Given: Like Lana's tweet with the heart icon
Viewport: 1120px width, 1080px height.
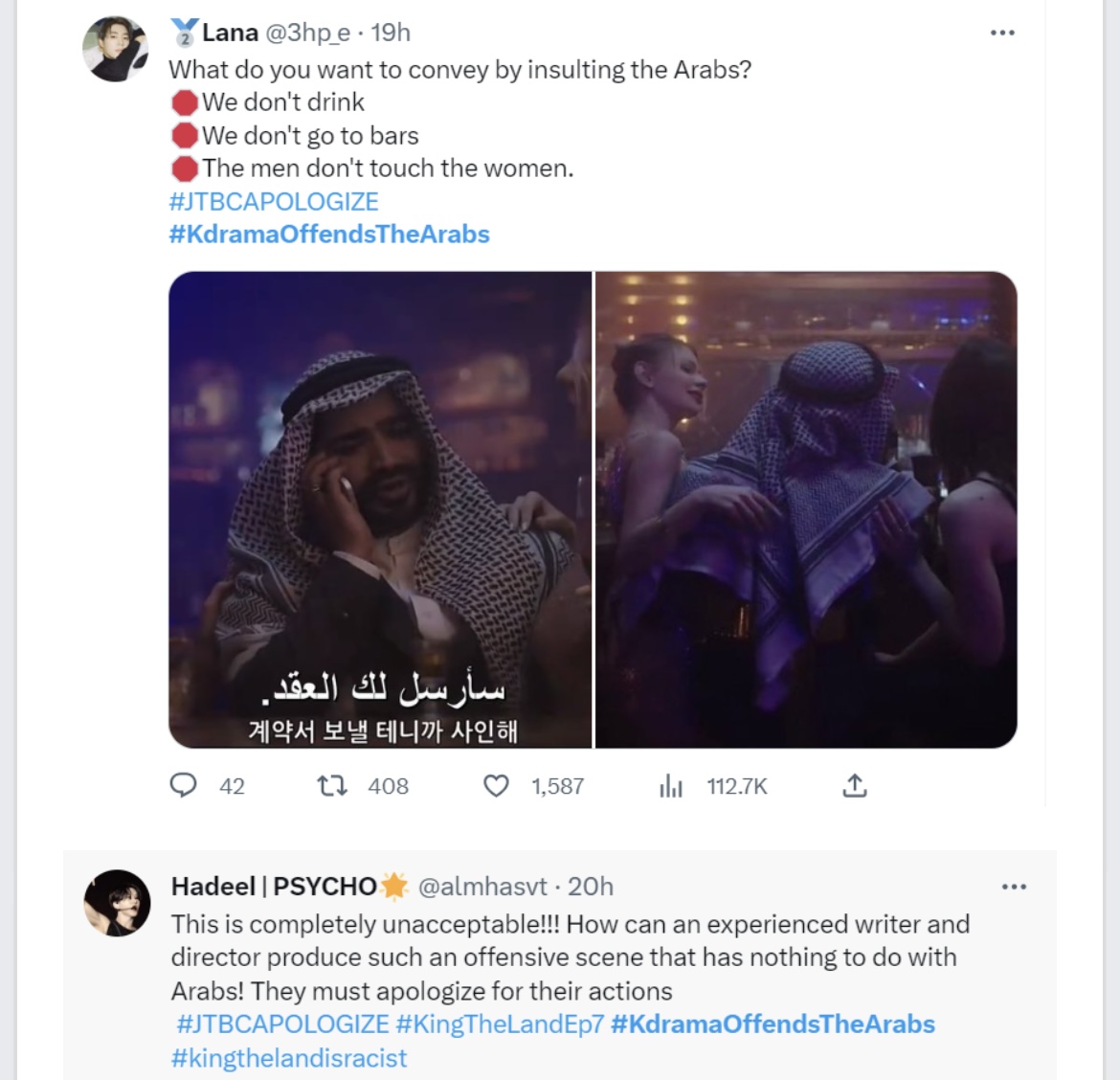Looking at the screenshot, I should pyautogui.click(x=497, y=786).
